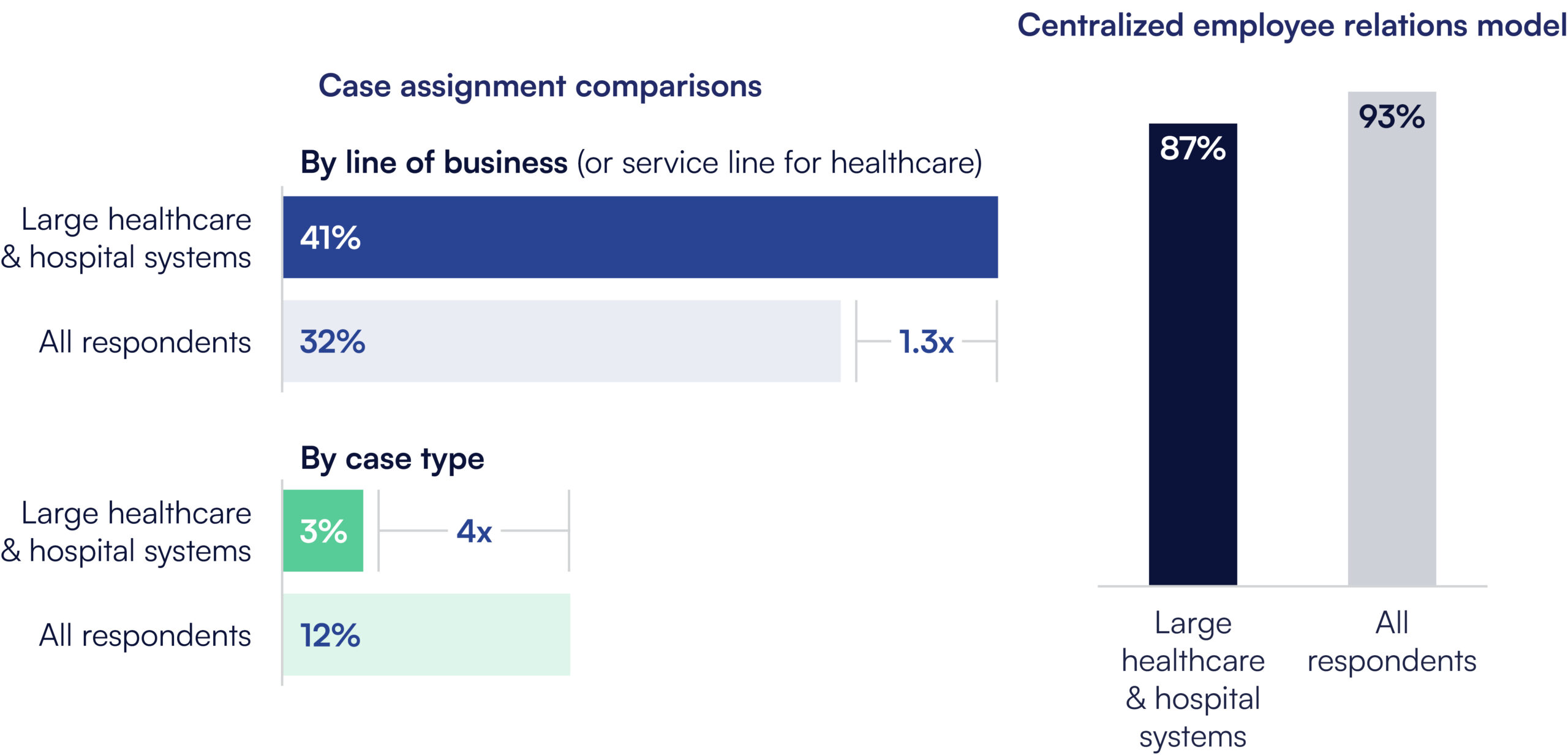The image size is (1568, 755).
Task: Select the "Case assignment comparisons" heading
Action: click(x=540, y=86)
